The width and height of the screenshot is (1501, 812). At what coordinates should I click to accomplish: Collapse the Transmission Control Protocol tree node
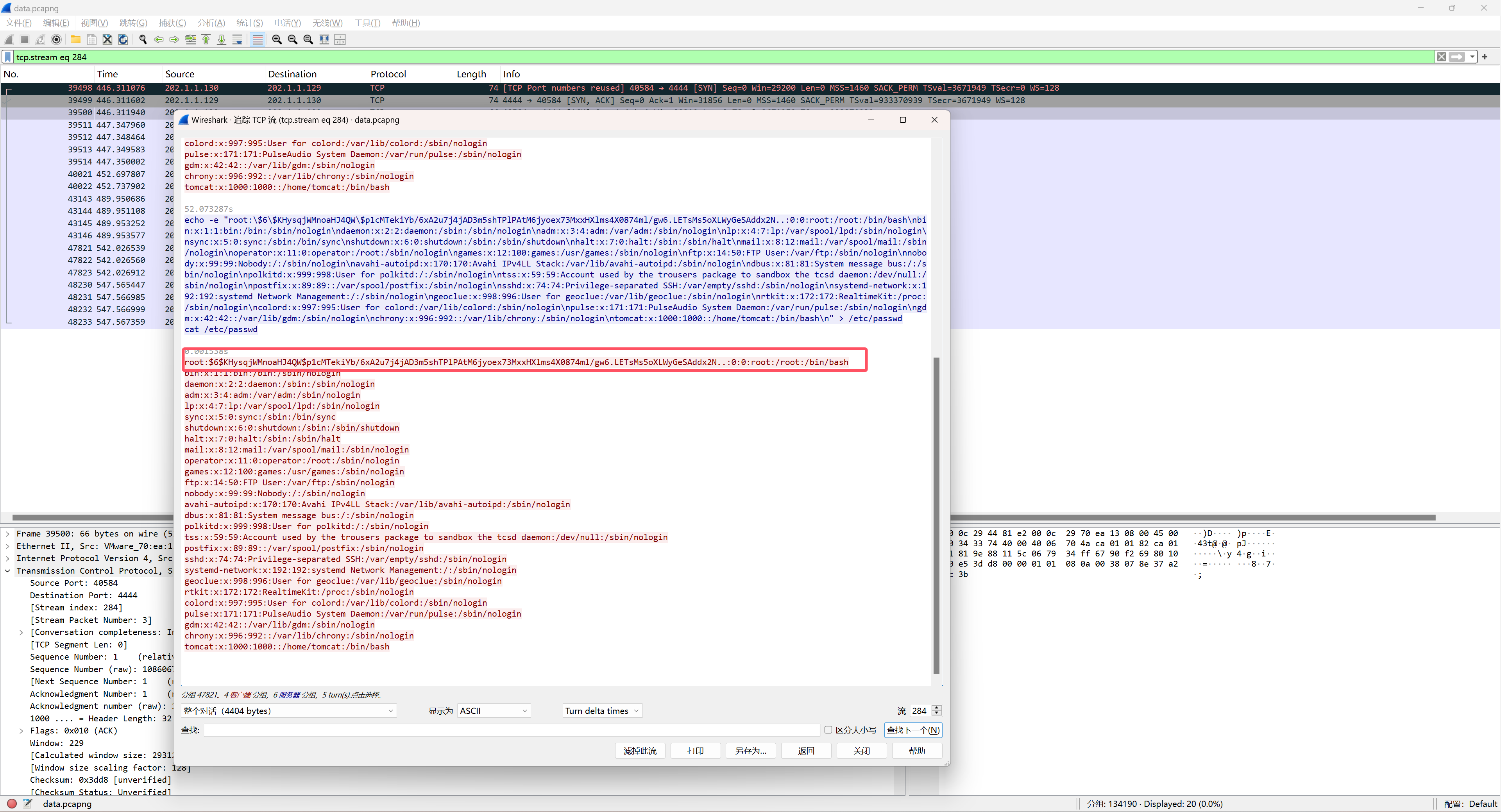7,571
